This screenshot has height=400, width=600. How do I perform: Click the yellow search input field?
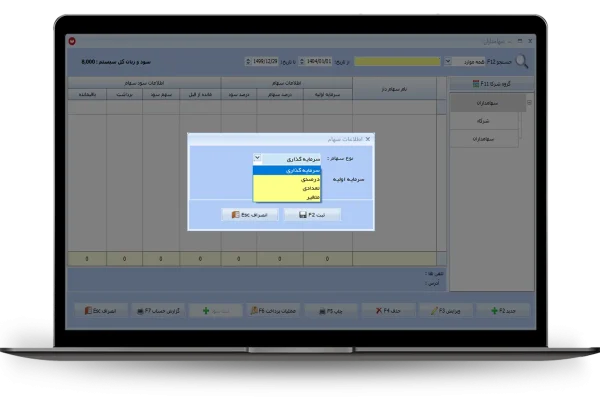396,61
